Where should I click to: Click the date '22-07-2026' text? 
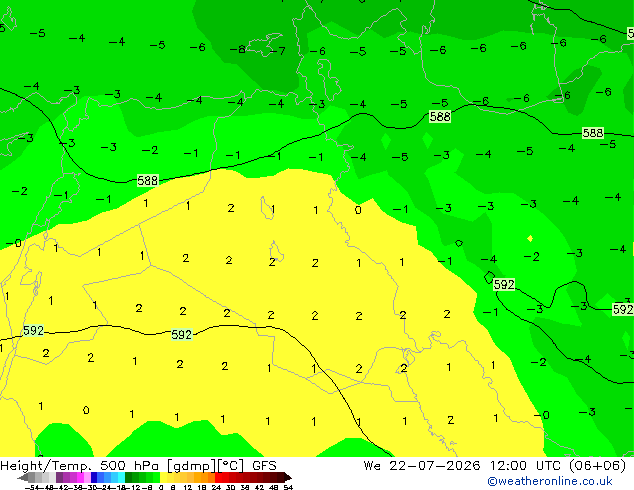(435, 466)
